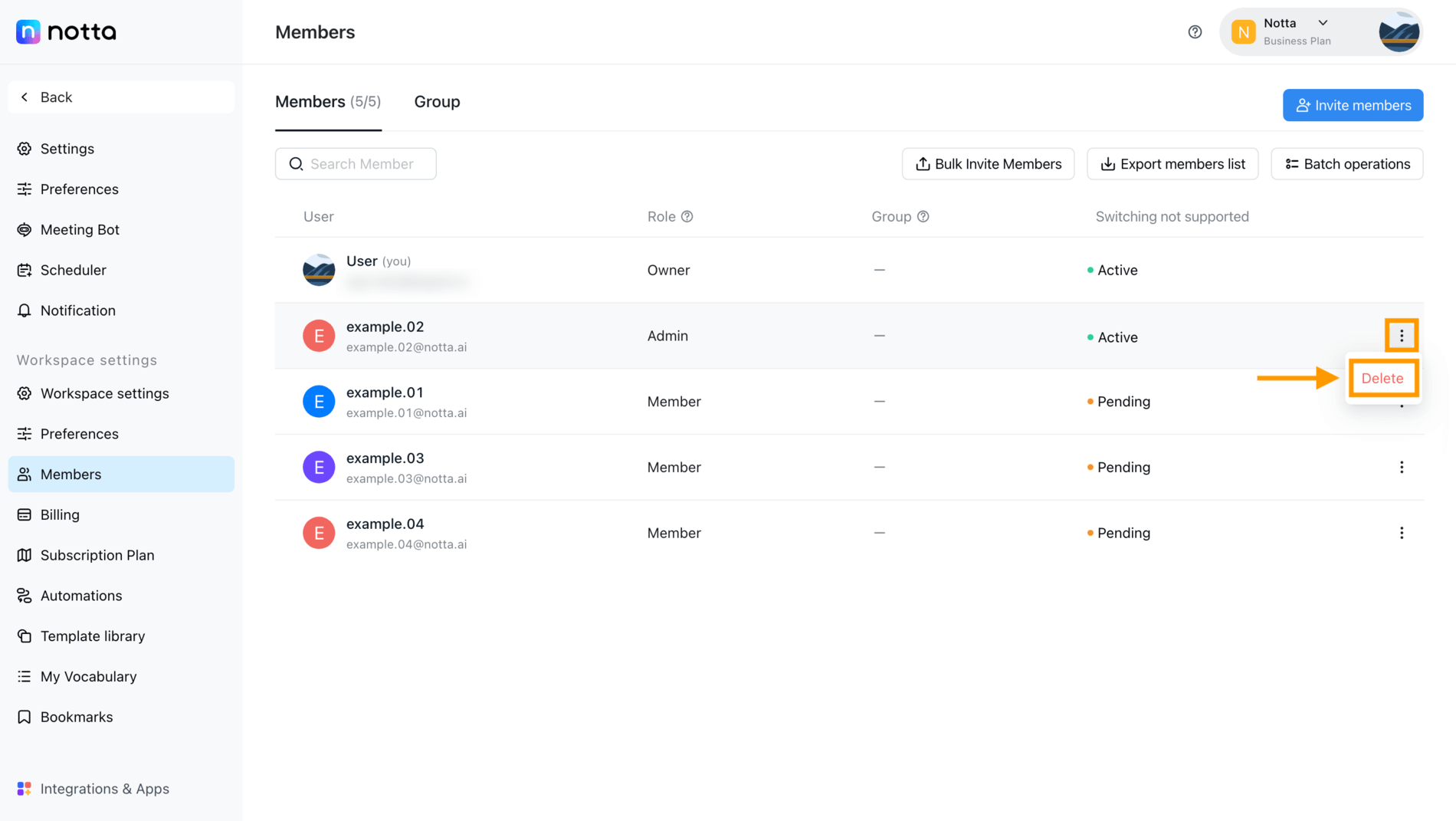
Task: Click the example.01@notta.ai email
Action: [406, 413]
